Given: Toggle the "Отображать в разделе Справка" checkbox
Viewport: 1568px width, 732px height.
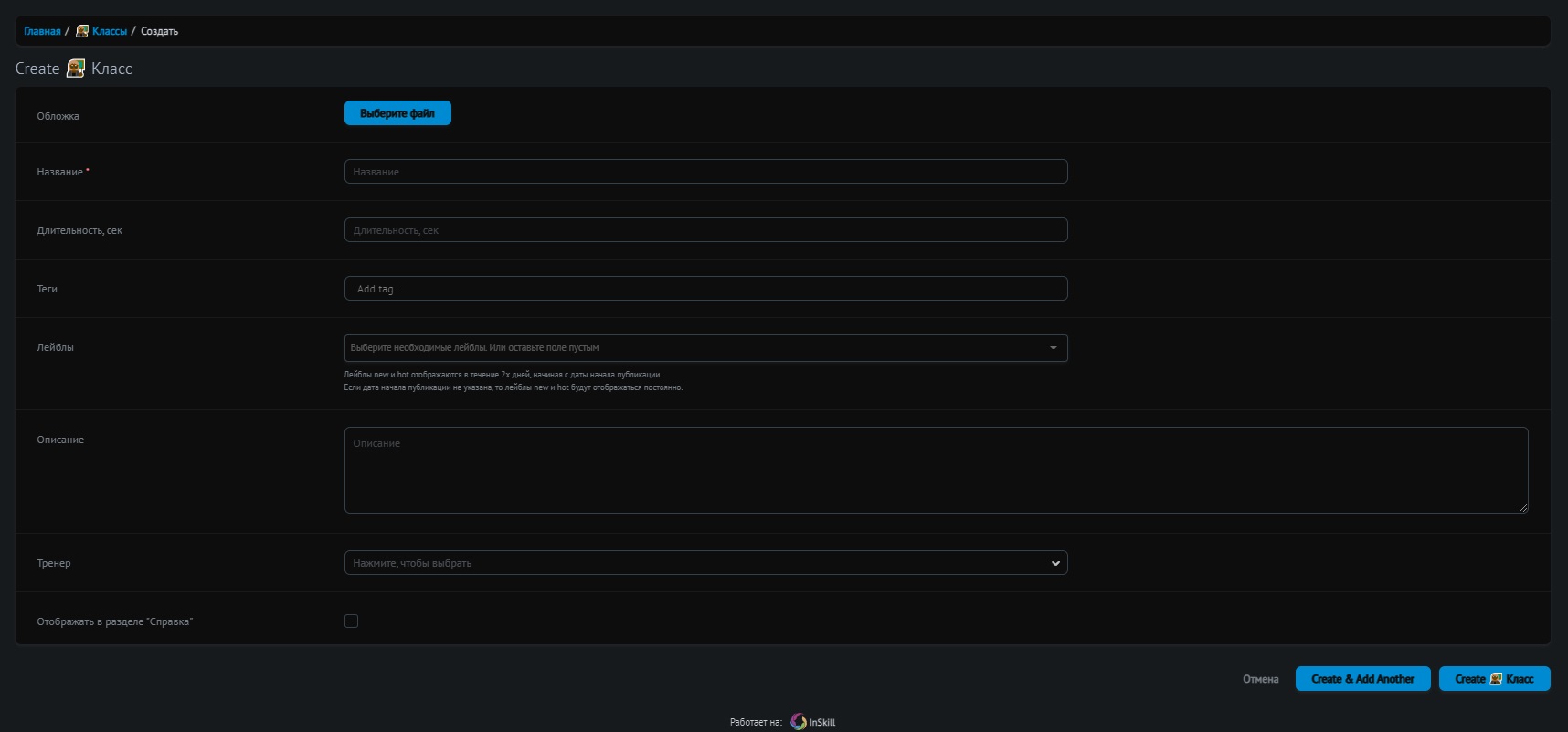Looking at the screenshot, I should click(x=351, y=621).
